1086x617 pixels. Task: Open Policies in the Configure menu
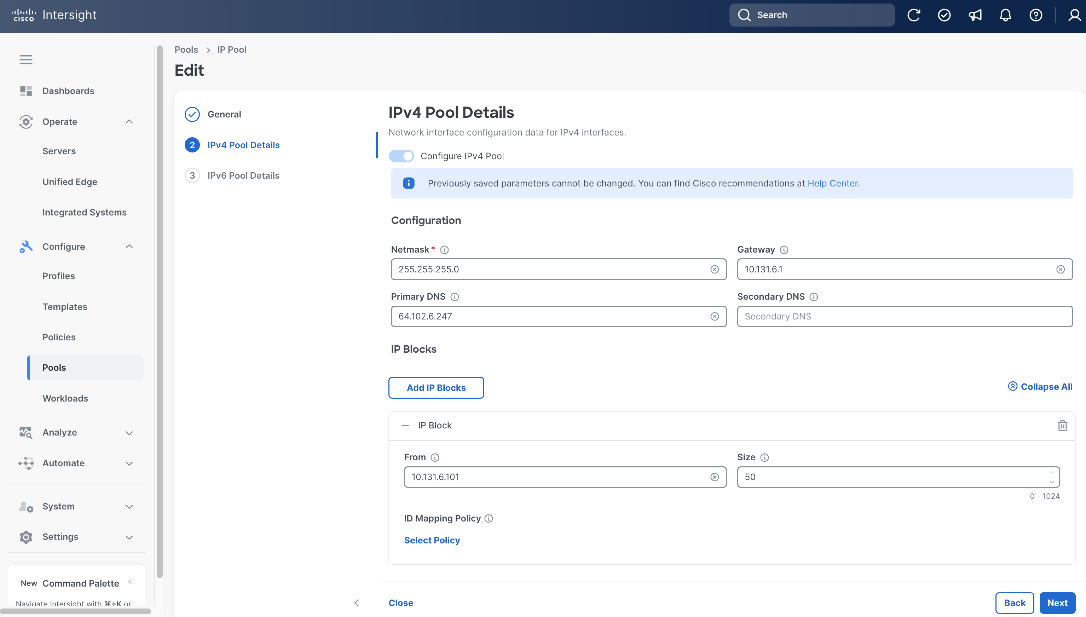coord(59,337)
